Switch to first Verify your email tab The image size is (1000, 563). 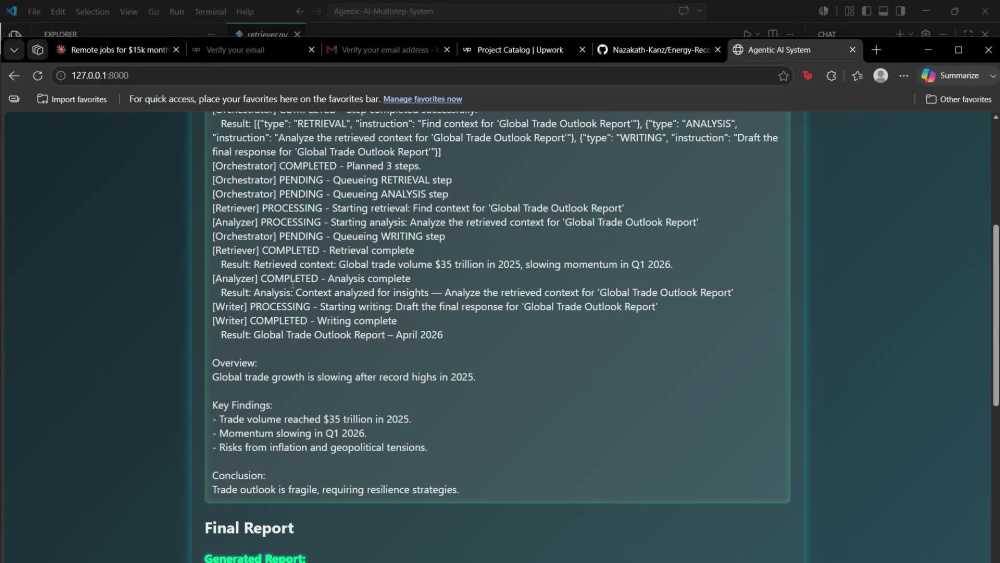tap(251, 50)
